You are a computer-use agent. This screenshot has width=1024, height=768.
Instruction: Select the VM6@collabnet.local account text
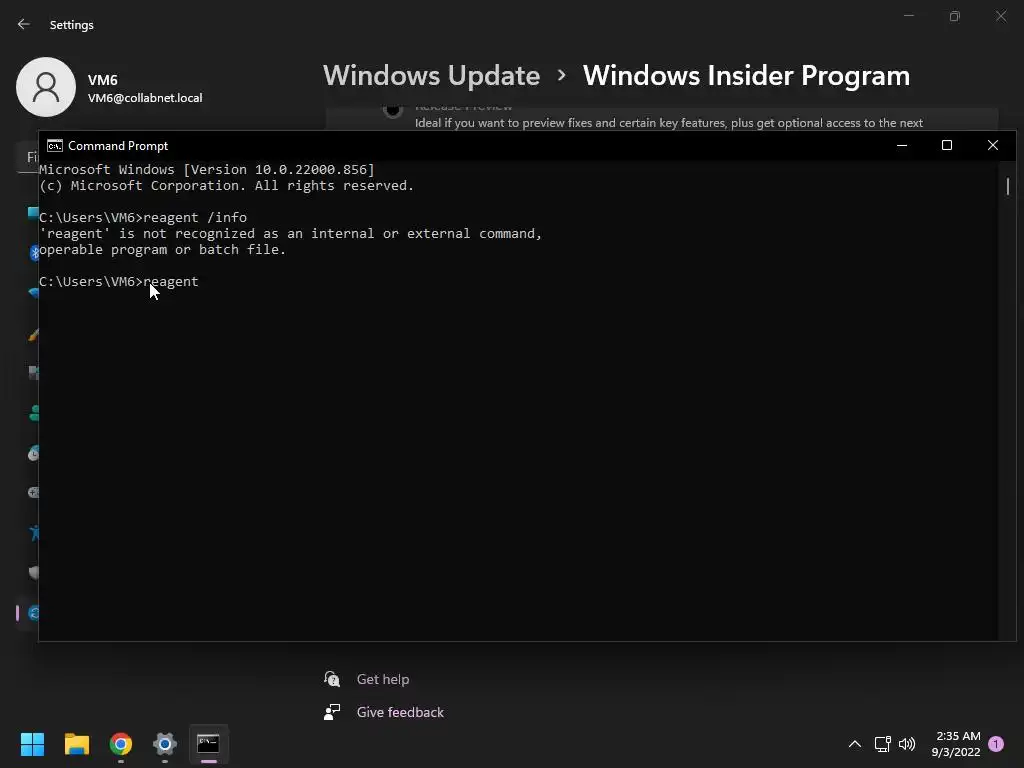(145, 98)
